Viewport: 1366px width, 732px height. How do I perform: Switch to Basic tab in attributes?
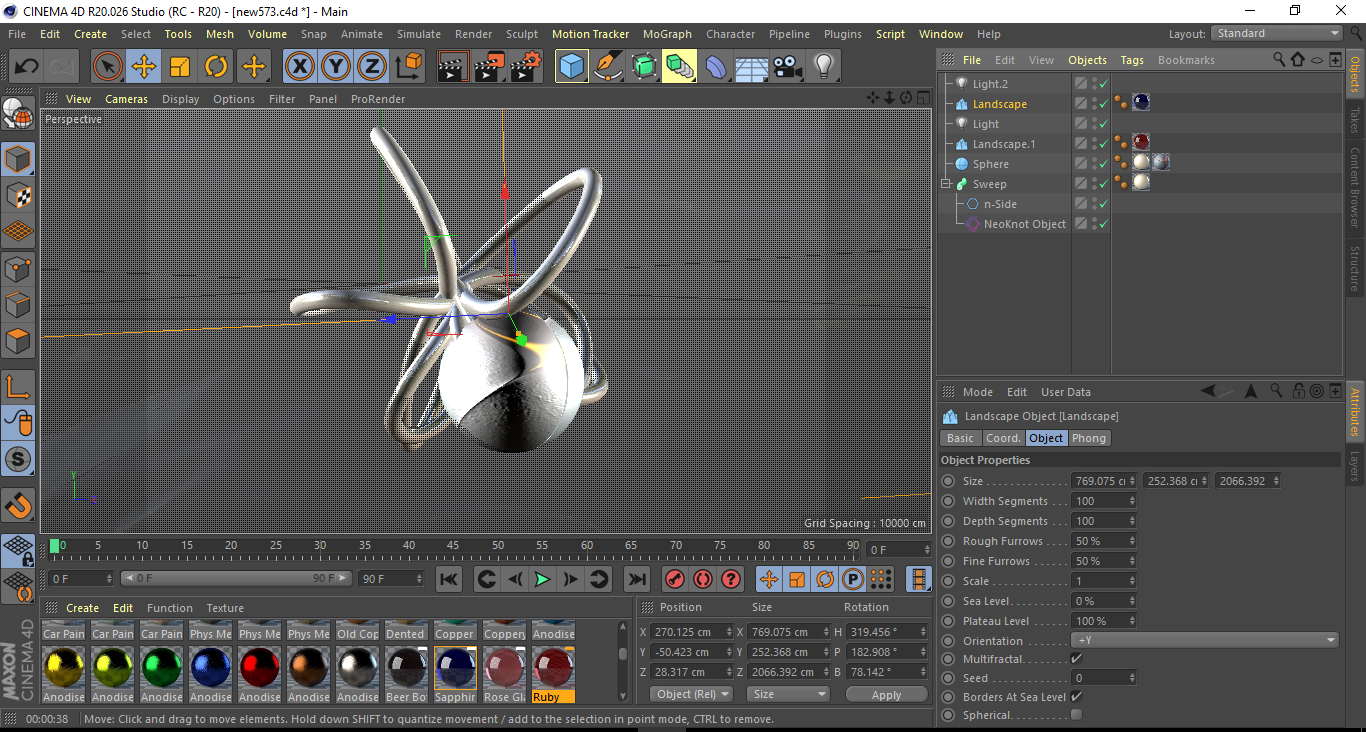960,438
